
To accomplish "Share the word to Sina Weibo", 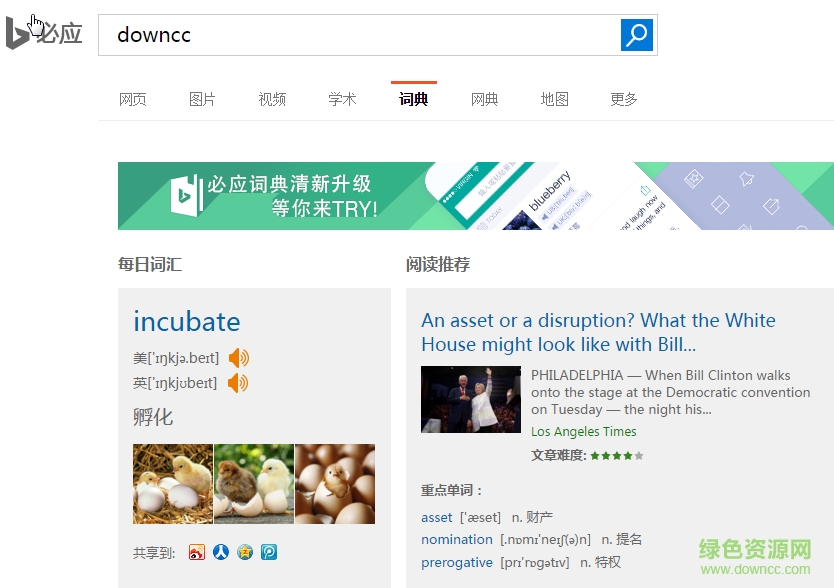I will pyautogui.click(x=197, y=552).
